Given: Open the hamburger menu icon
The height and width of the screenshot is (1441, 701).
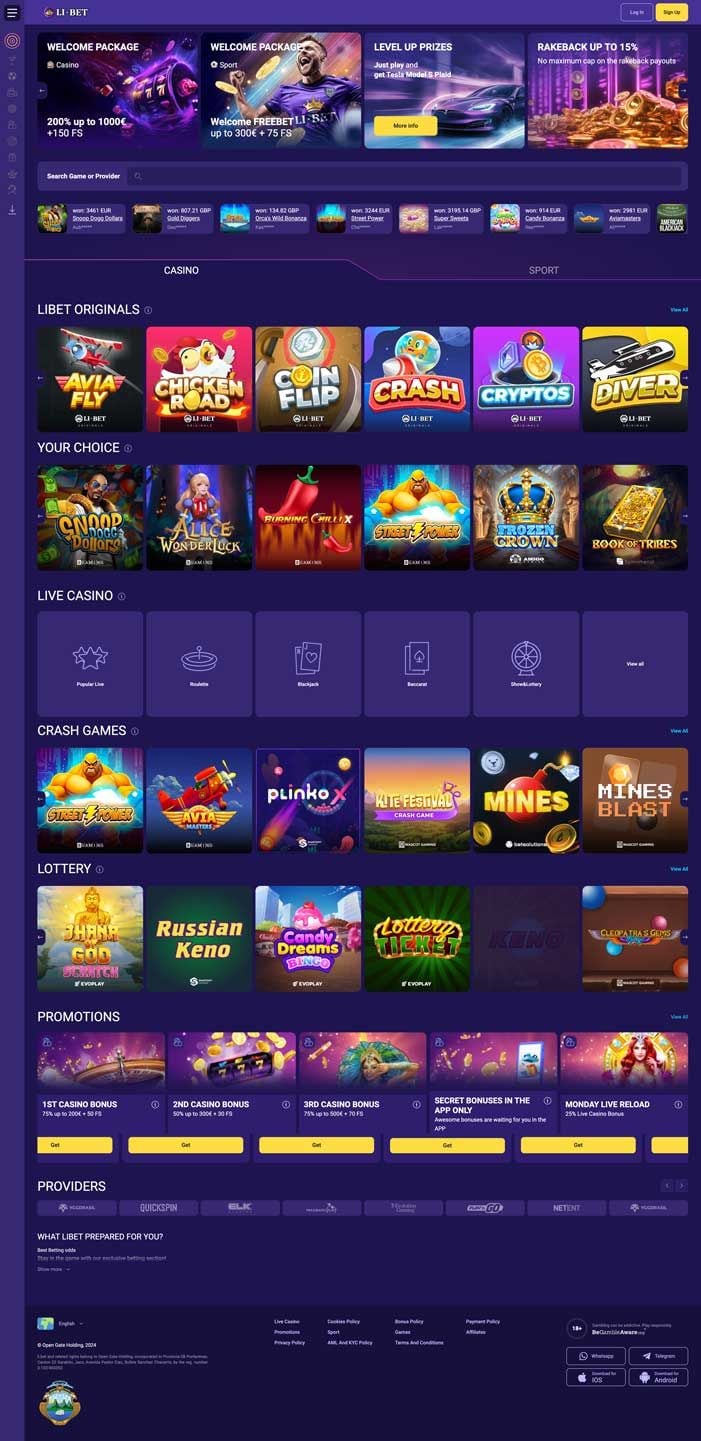Looking at the screenshot, I should tap(12, 13).
